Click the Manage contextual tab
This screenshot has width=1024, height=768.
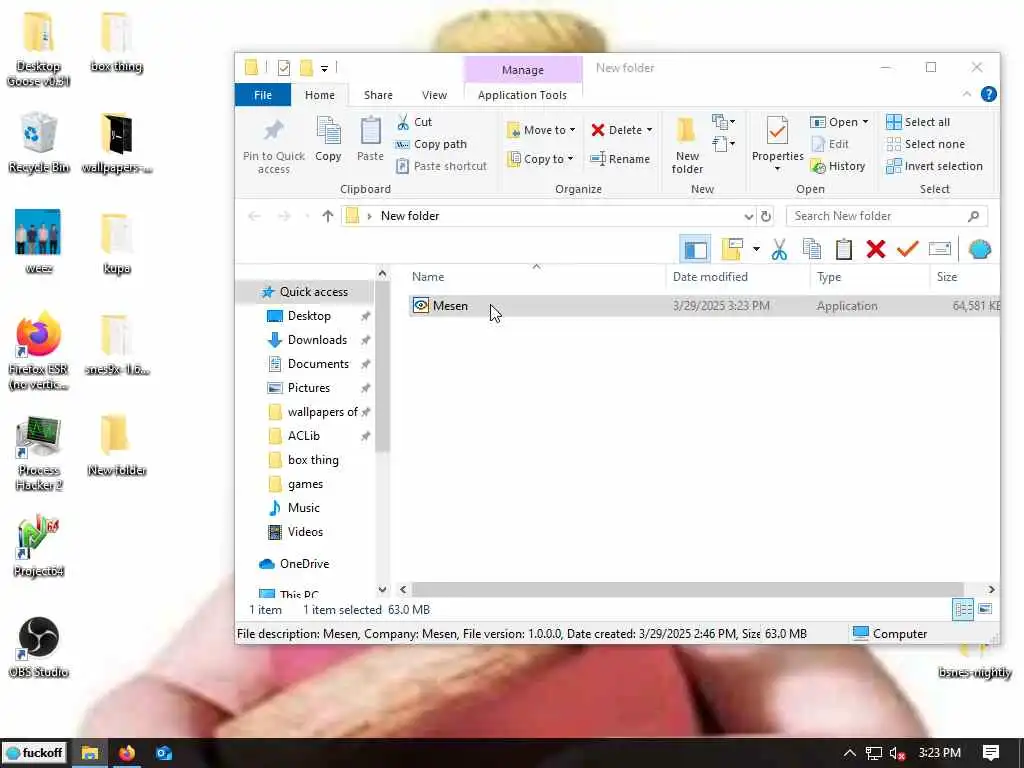(x=522, y=70)
